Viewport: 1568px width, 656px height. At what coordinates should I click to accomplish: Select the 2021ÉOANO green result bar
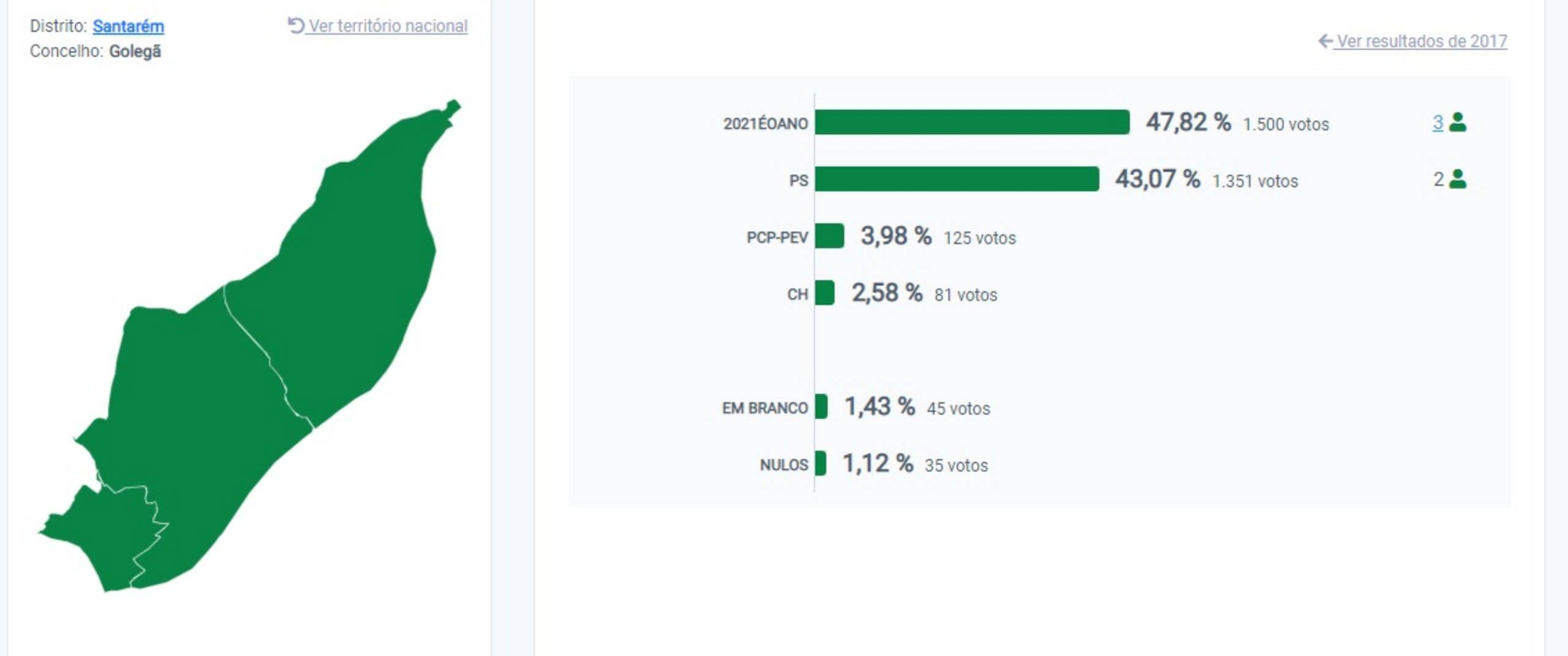click(x=971, y=123)
